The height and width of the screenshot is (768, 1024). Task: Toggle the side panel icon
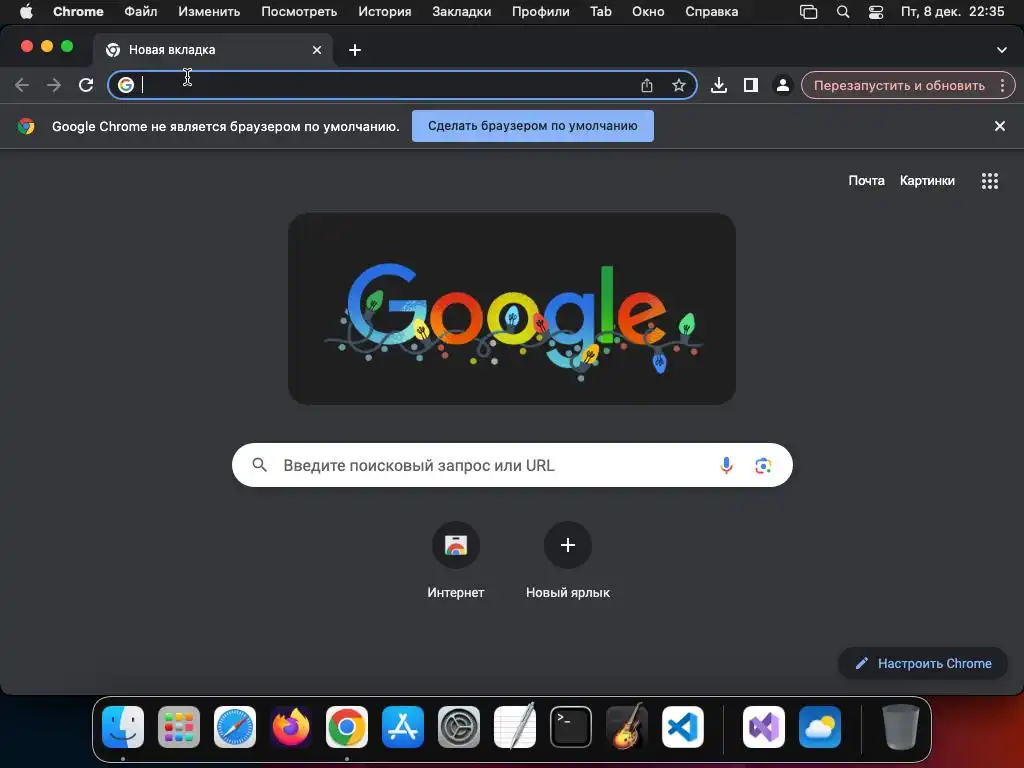(x=750, y=85)
